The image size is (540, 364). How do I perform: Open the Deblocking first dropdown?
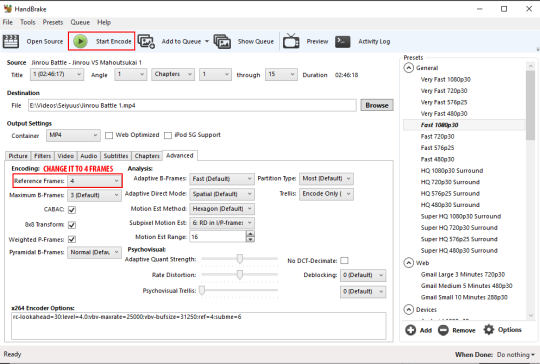[363, 275]
